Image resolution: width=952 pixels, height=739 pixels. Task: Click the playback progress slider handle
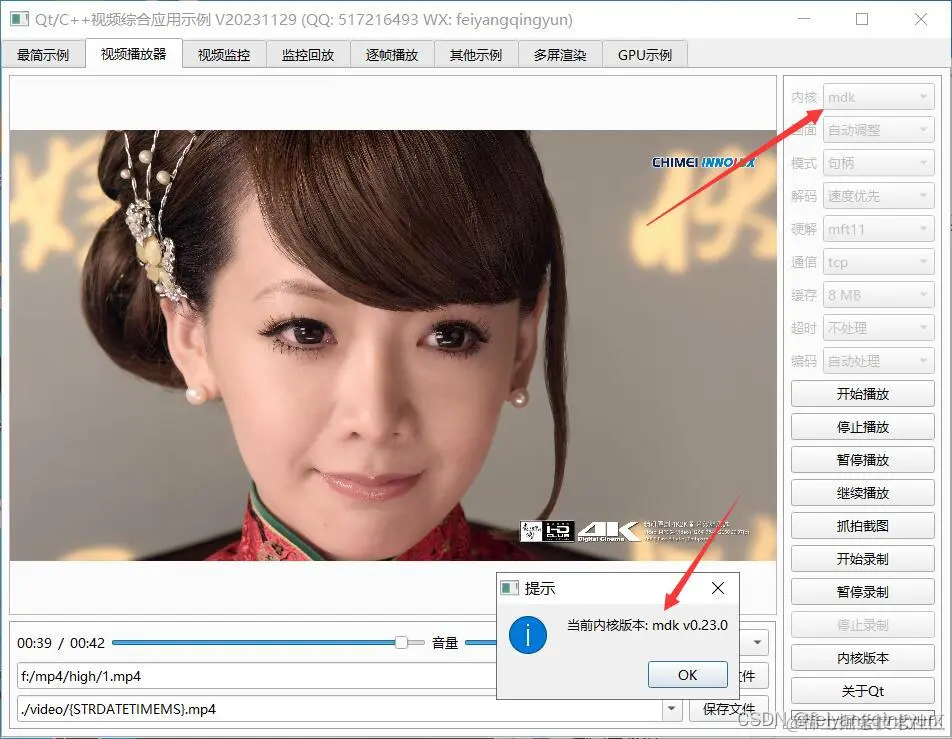401,642
